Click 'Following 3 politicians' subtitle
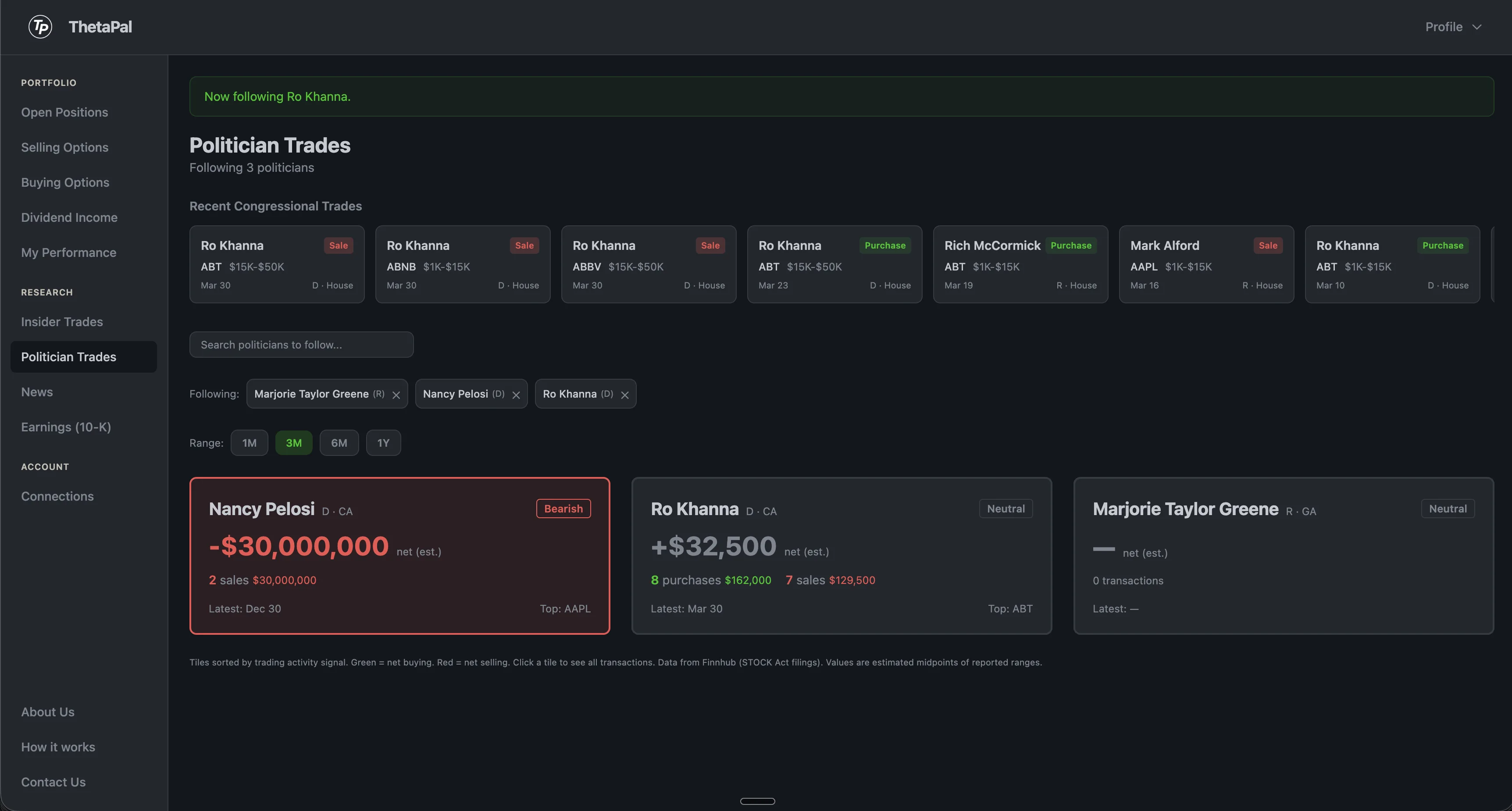The image size is (1512, 811). click(x=252, y=168)
